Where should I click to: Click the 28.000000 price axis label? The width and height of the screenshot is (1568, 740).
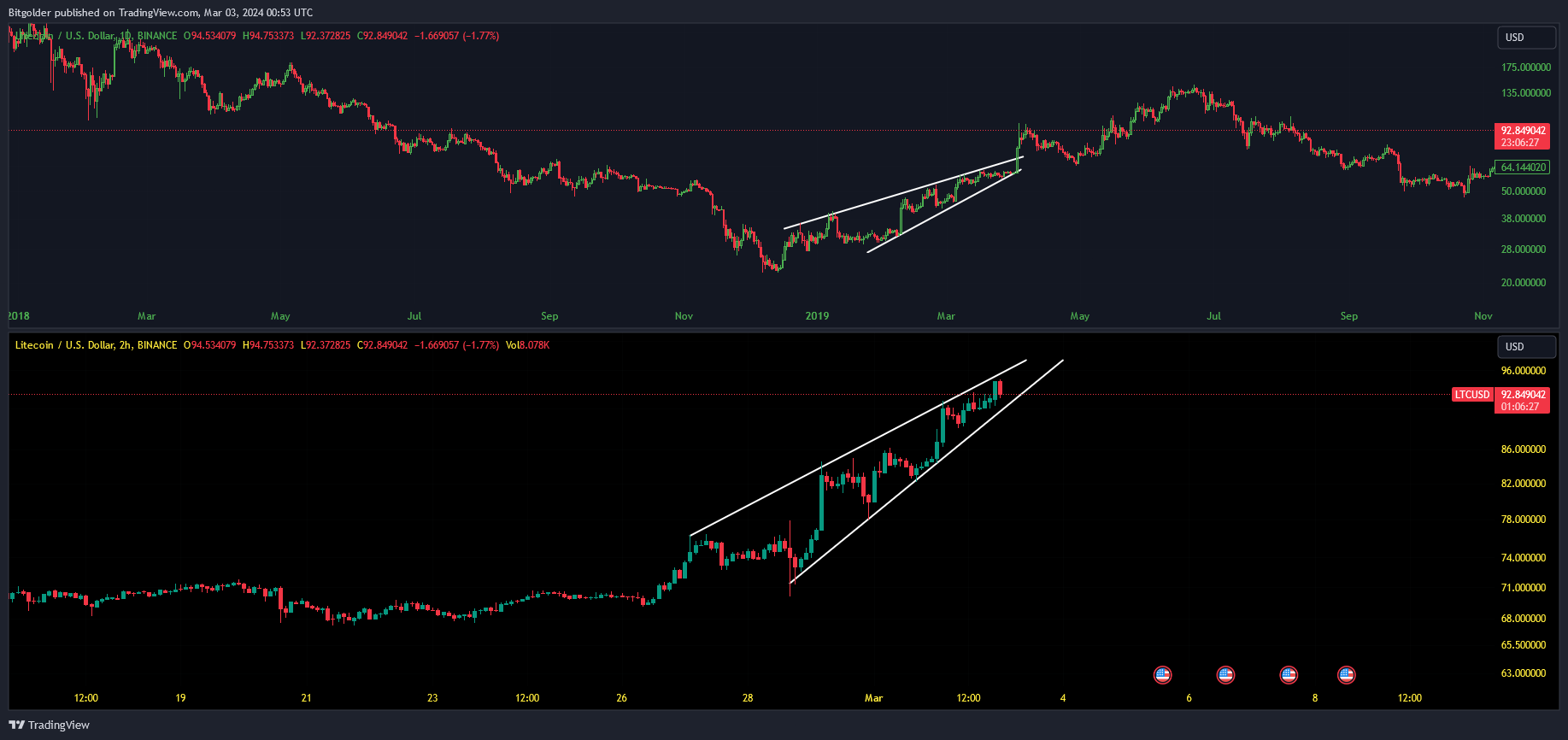click(x=1524, y=250)
